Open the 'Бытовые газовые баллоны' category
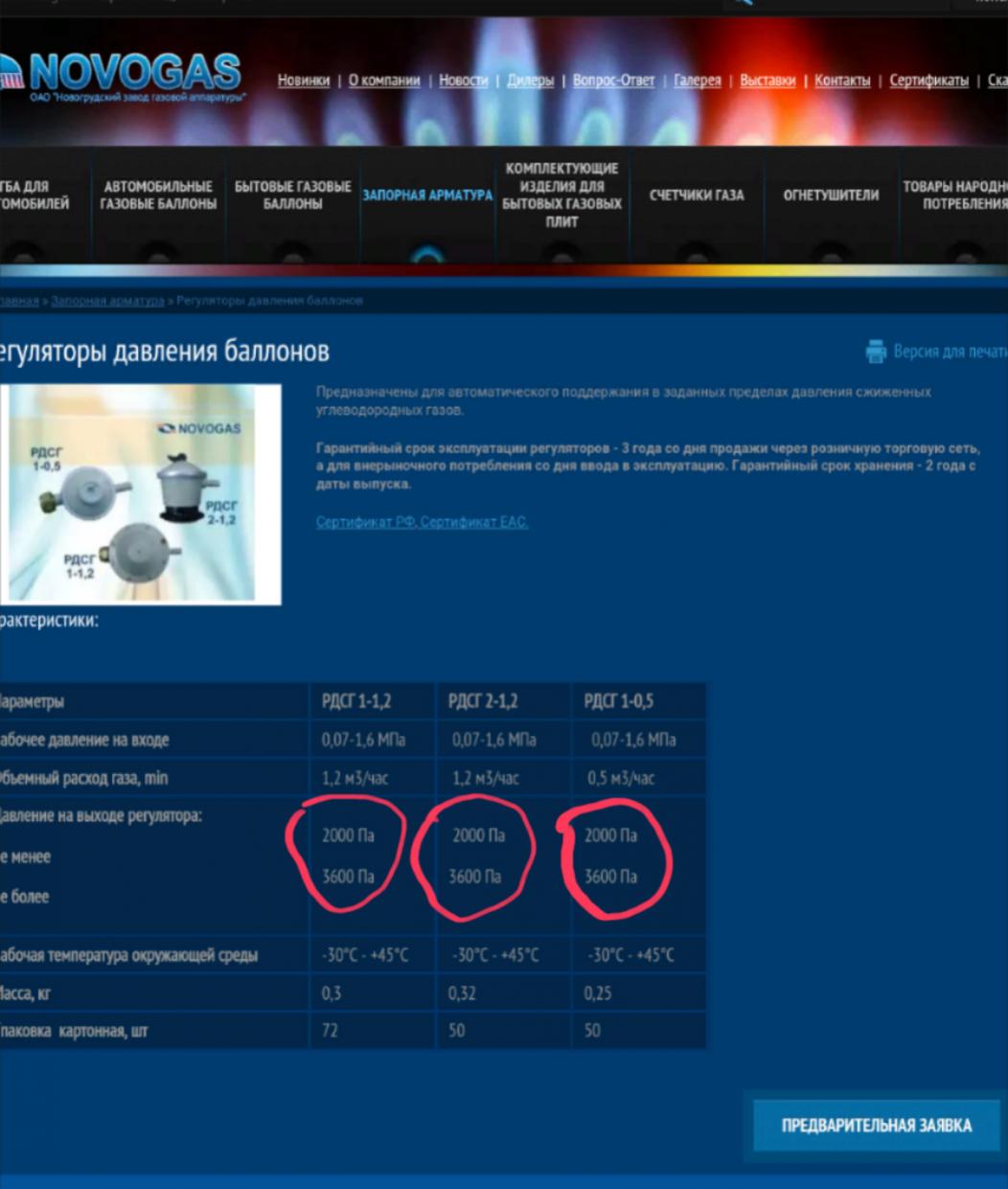The image size is (1008, 1189). click(x=292, y=195)
